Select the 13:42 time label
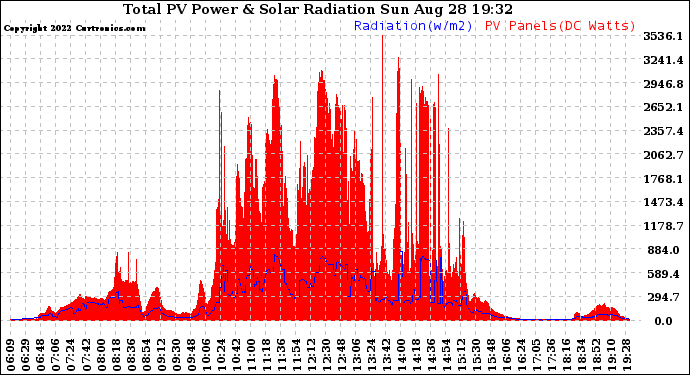The height and width of the screenshot is (375, 690). pyautogui.click(x=386, y=355)
